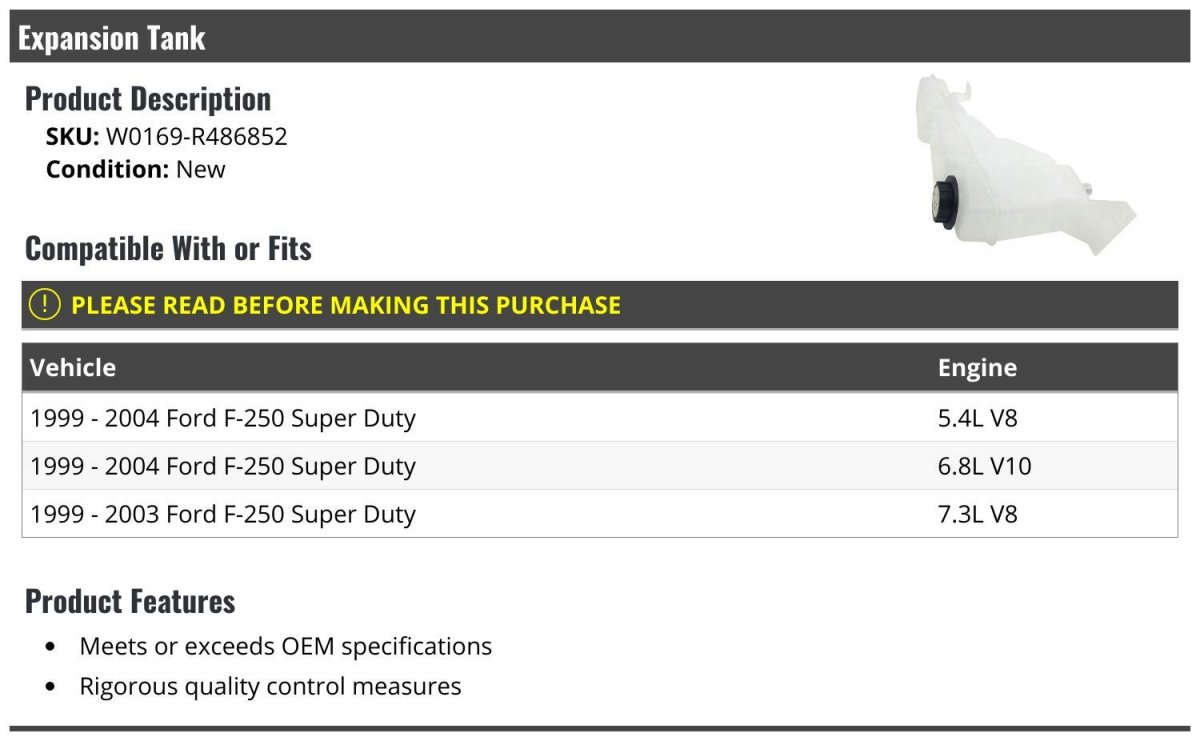The width and height of the screenshot is (1200, 741).
Task: Click the Condition: New text
Action: pos(136,169)
